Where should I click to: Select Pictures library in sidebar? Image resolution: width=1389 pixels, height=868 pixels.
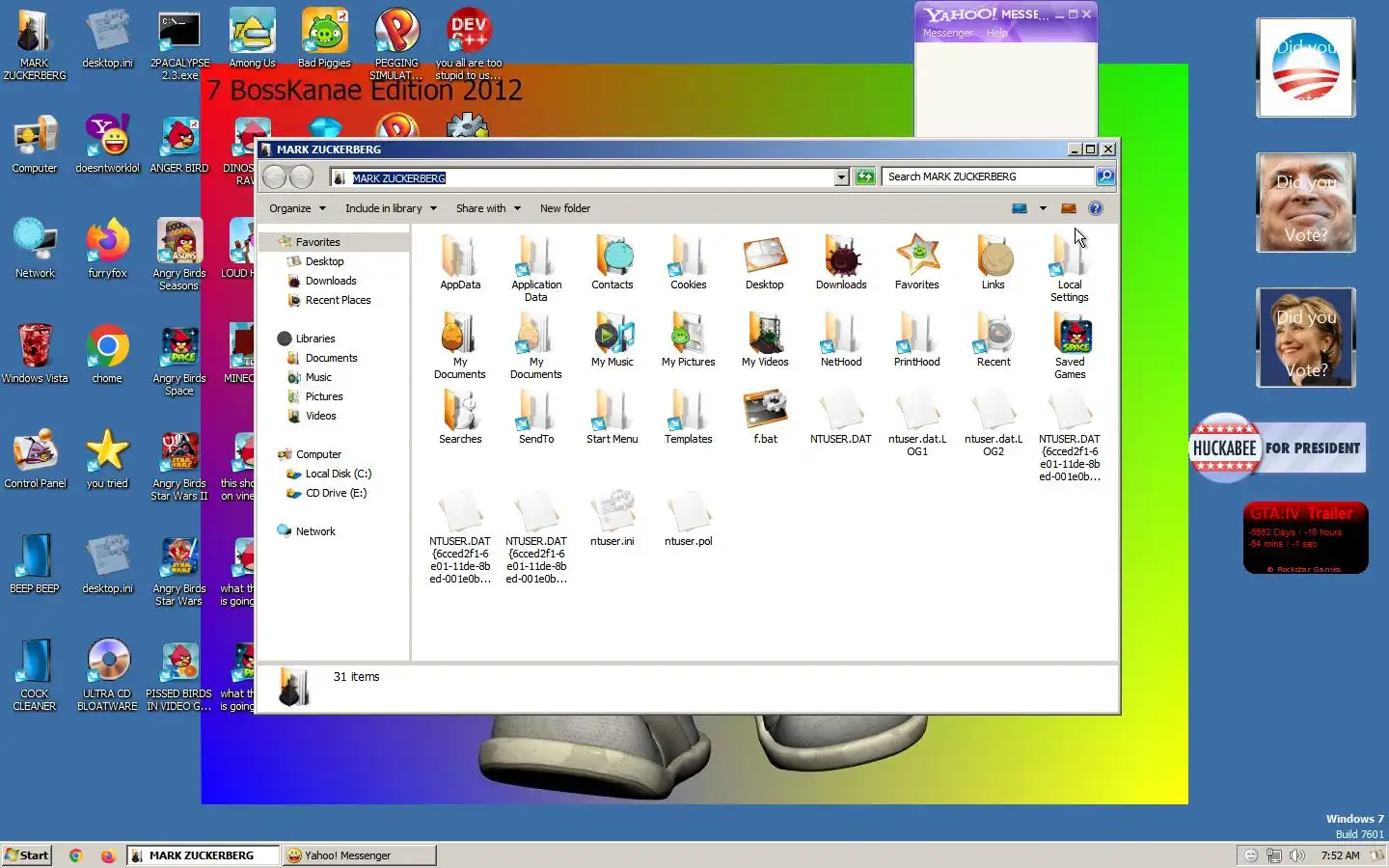click(x=324, y=396)
